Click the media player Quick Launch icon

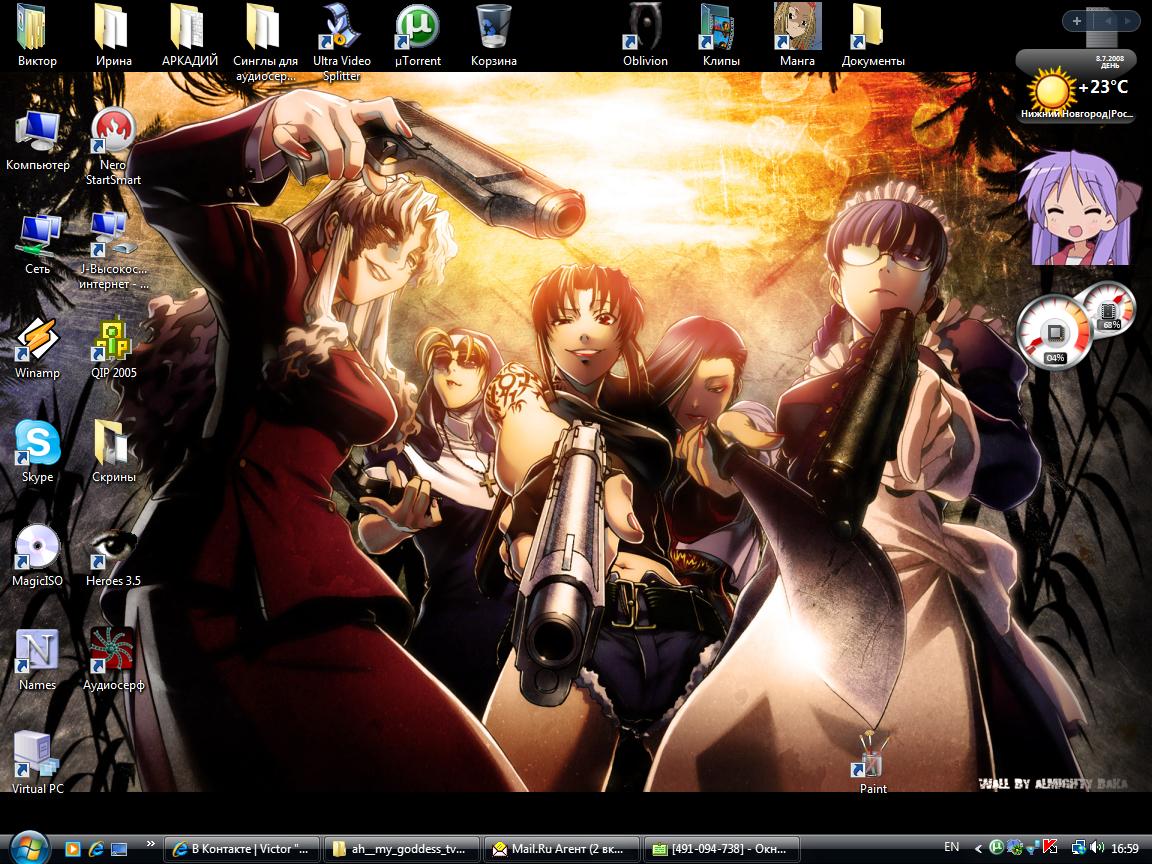point(73,849)
